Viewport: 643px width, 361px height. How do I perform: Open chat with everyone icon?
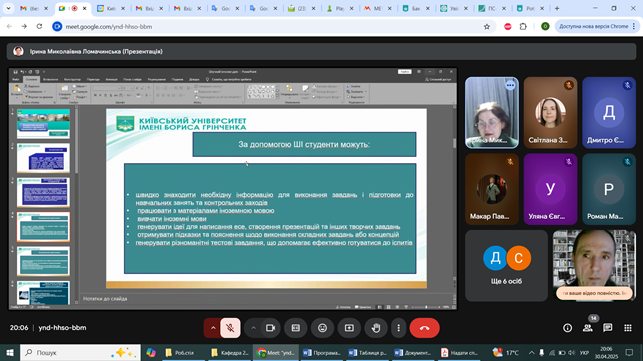[x=608, y=328]
